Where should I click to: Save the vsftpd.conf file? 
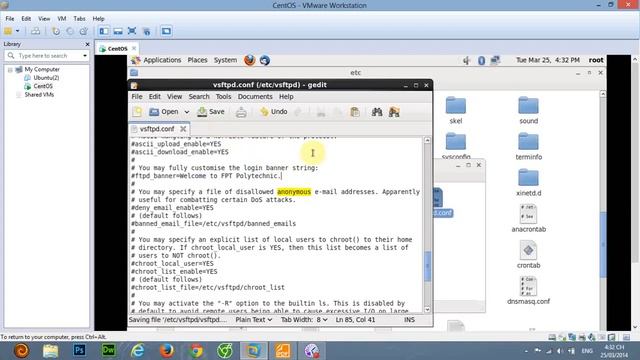[211, 112]
